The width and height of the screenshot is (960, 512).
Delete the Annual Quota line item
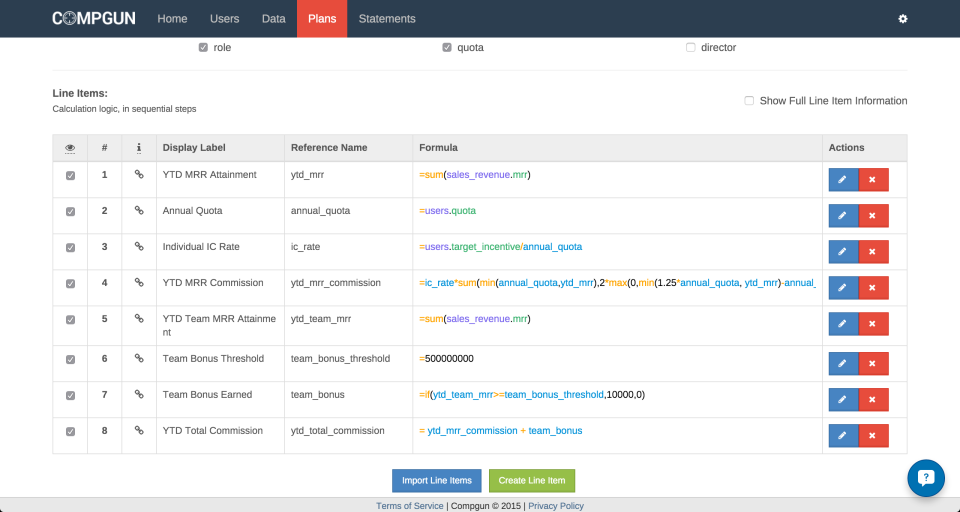873,216
